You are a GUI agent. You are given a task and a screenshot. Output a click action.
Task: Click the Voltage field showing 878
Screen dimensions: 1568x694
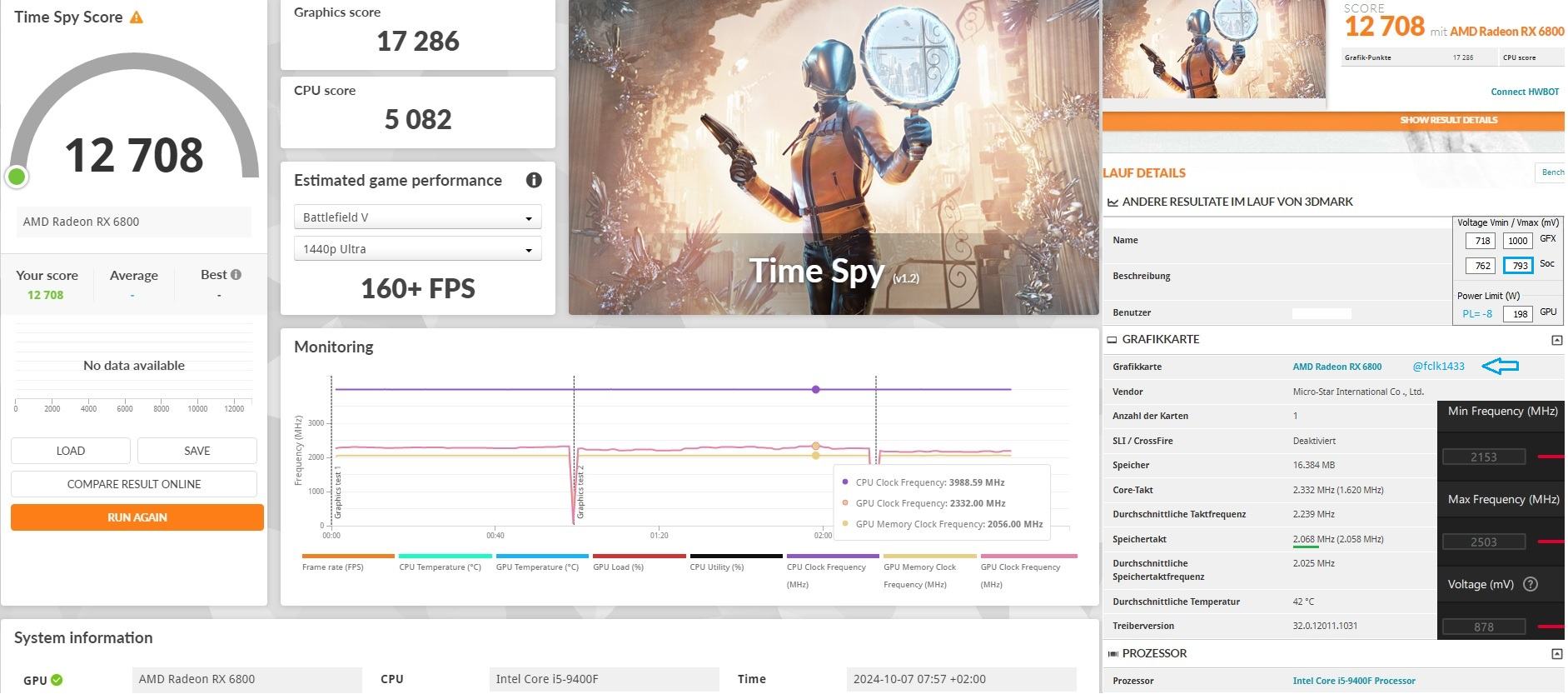[1483, 627]
